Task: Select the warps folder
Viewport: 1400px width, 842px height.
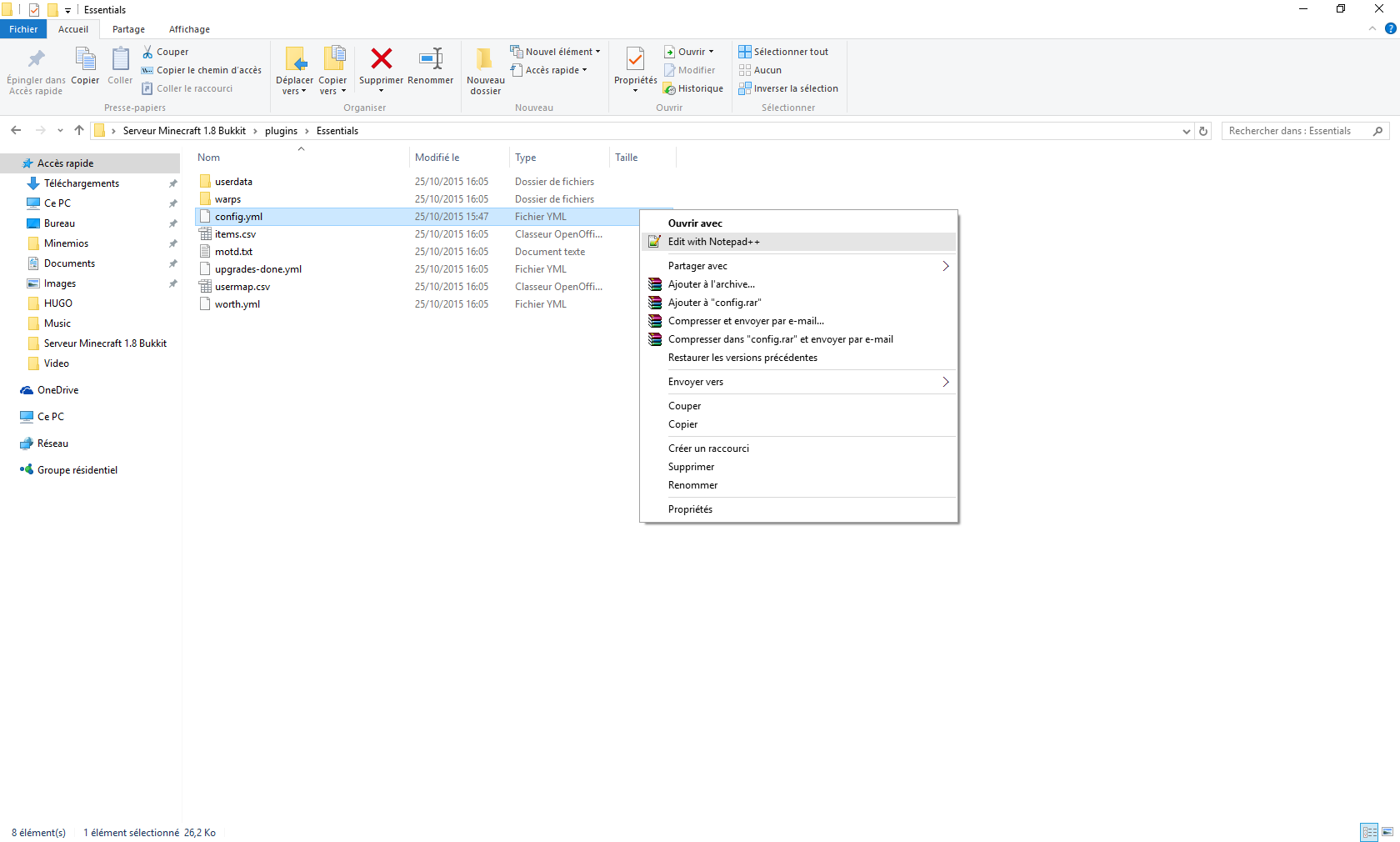Action: 227,199
